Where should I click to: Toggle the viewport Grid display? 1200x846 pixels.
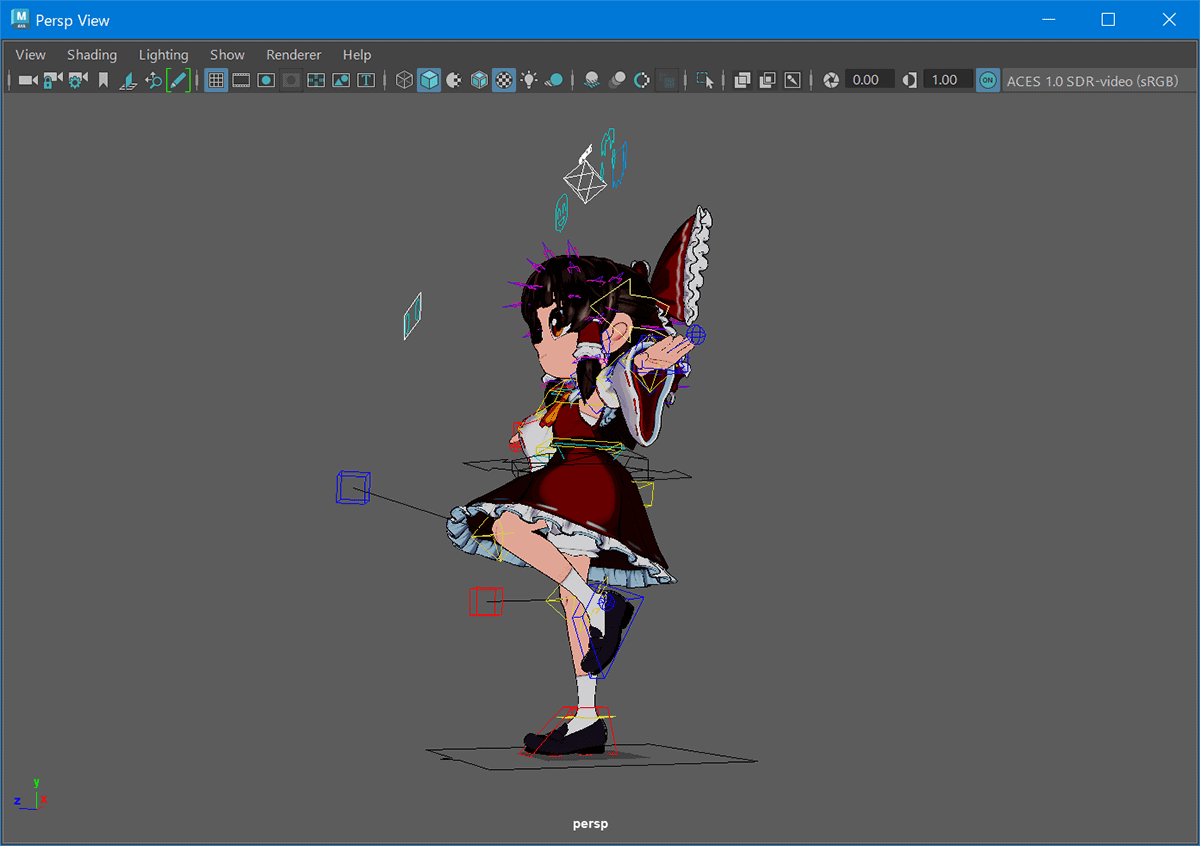216,80
